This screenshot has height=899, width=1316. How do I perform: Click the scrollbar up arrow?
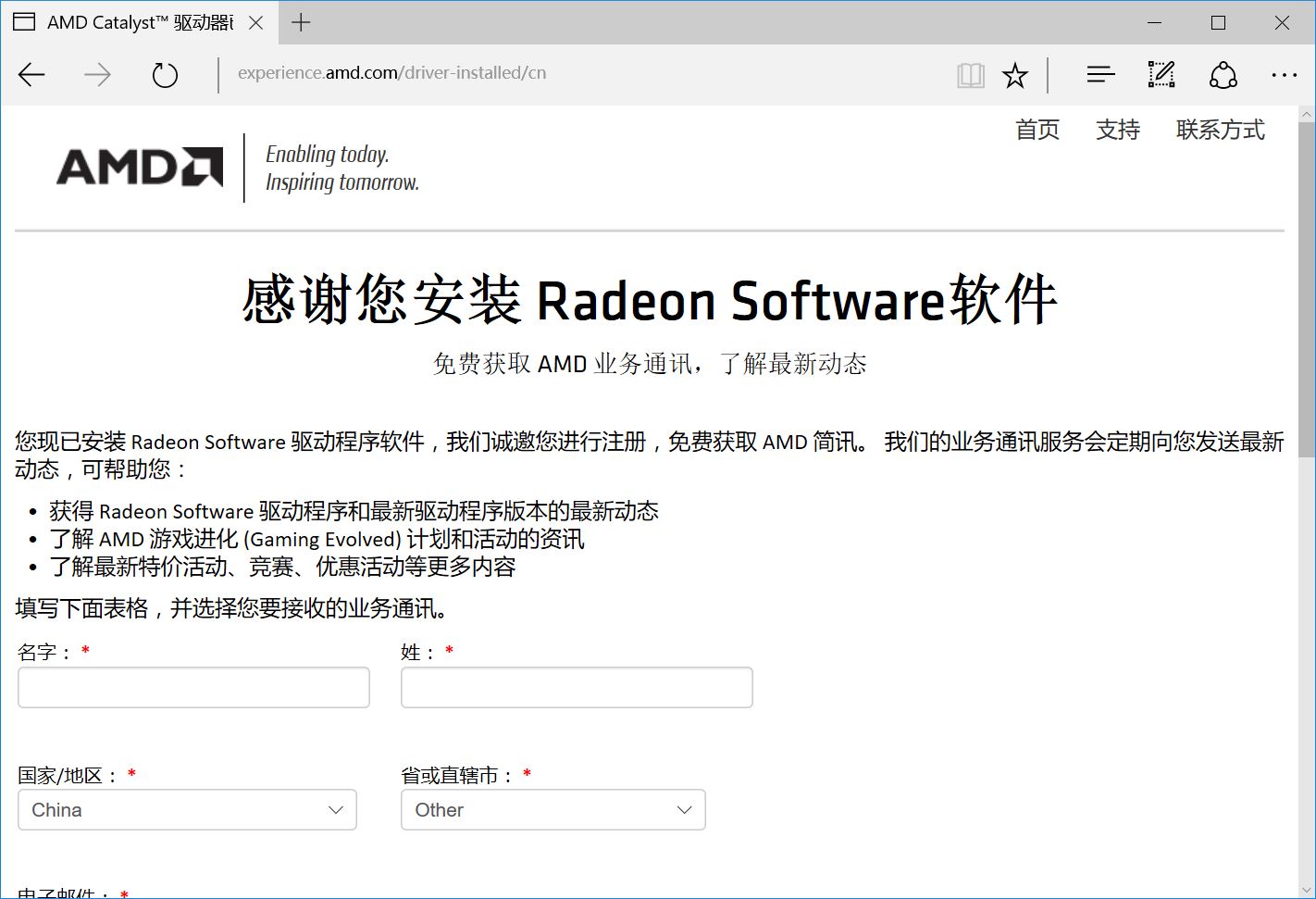[1307, 115]
